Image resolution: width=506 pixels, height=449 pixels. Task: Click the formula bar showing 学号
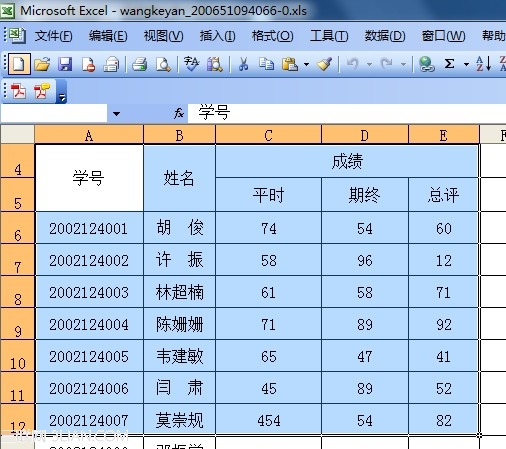tap(347, 113)
